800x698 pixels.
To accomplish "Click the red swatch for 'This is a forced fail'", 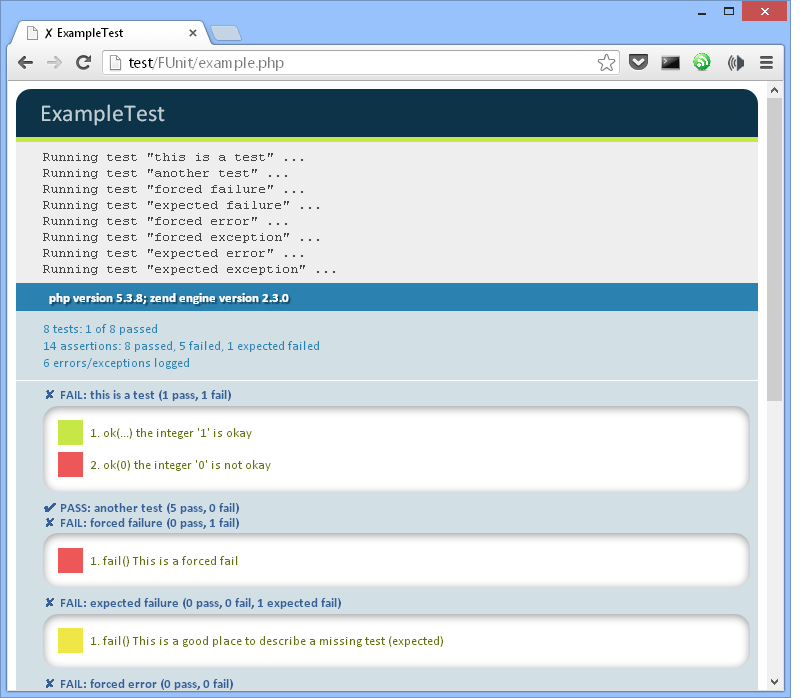I will coord(70,560).
